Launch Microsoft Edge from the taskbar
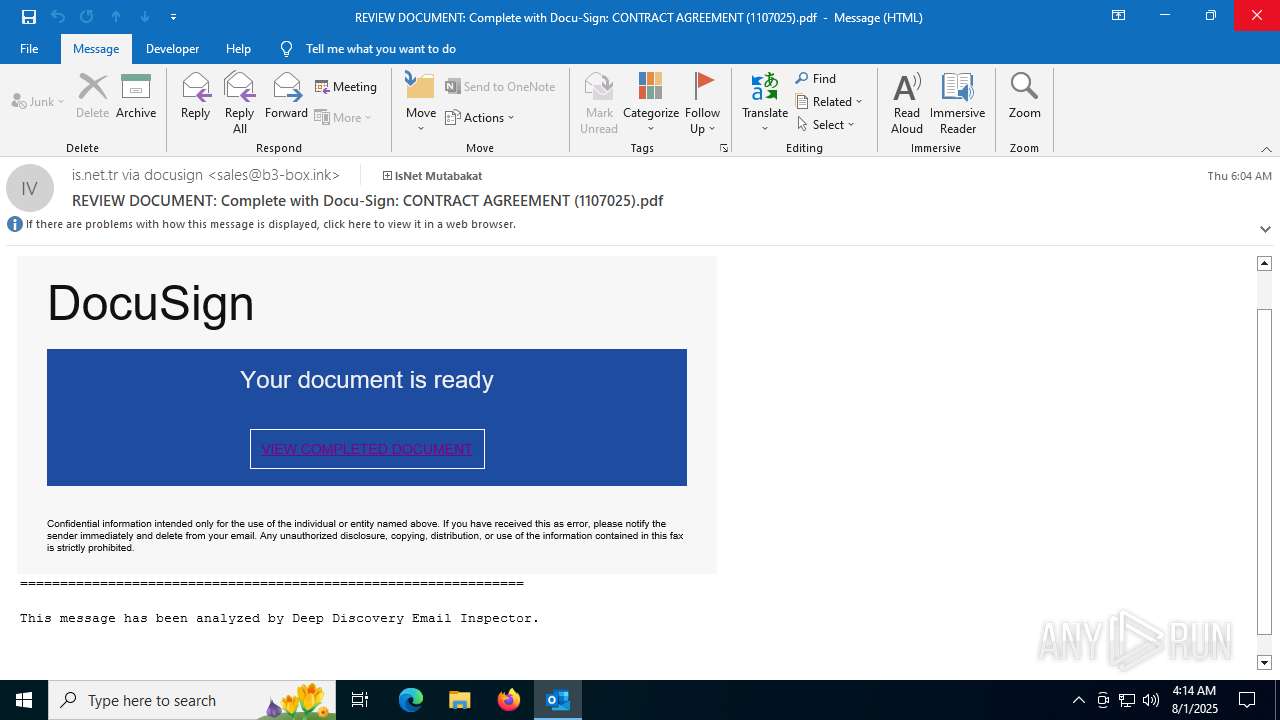Screen dimensions: 1280x720 (411, 700)
